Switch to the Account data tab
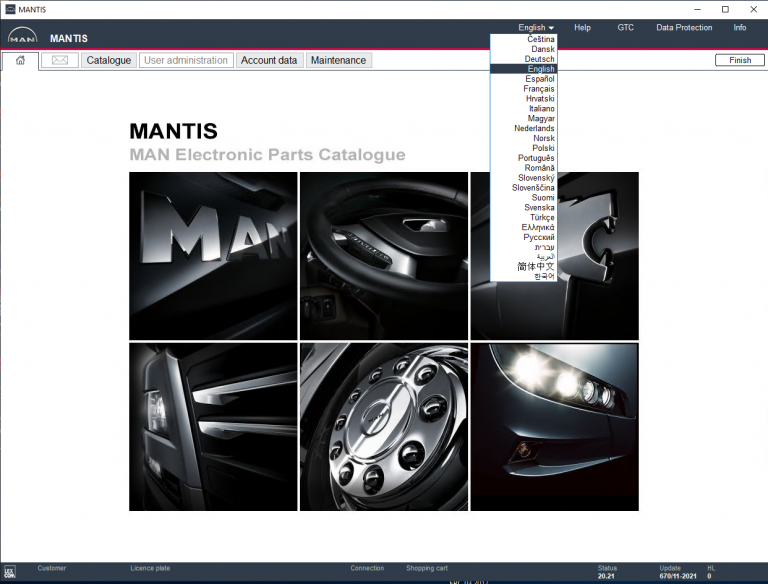The height and width of the screenshot is (584, 768). point(269,60)
